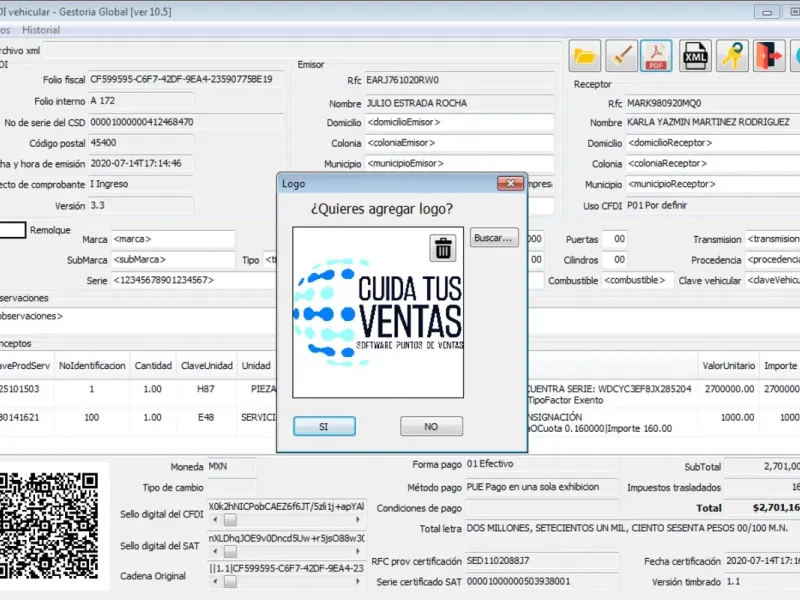
Task: Click the Receptor Rfc field MARK980920MQ0
Action: click(713, 104)
